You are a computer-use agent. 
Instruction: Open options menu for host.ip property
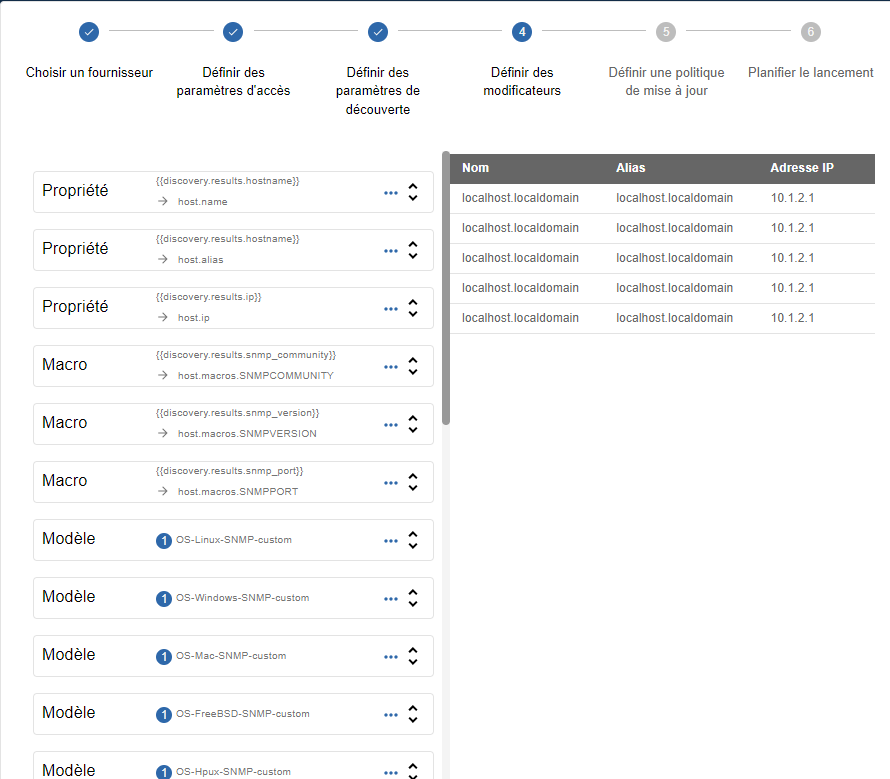point(391,309)
